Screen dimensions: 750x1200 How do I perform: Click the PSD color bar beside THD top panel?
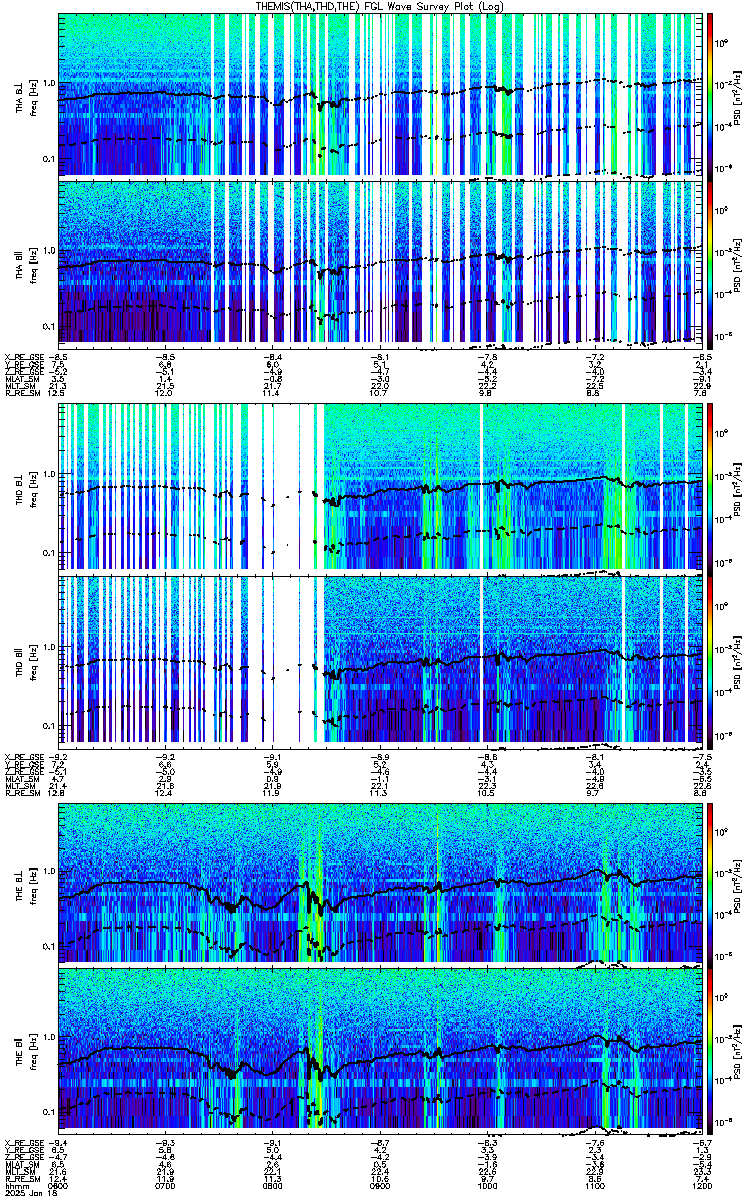[710, 487]
